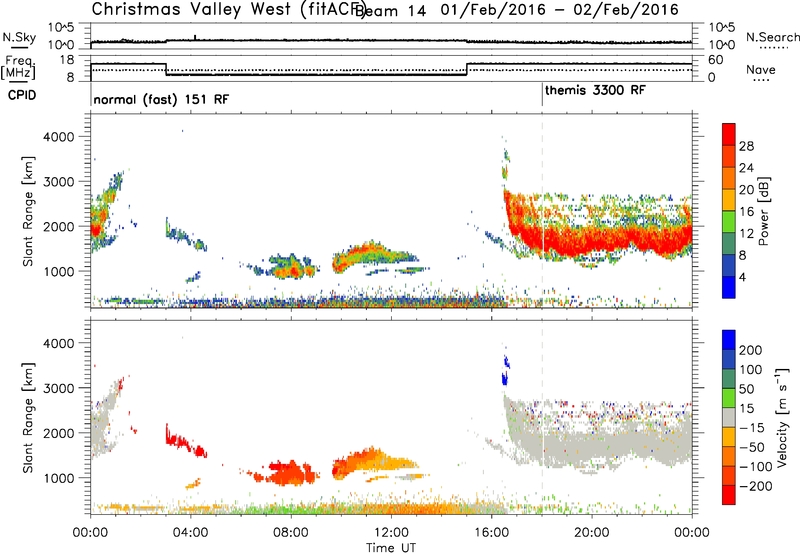Click the '-50' label on Velocity colorbar
This screenshot has width=800, height=554.
[751, 447]
